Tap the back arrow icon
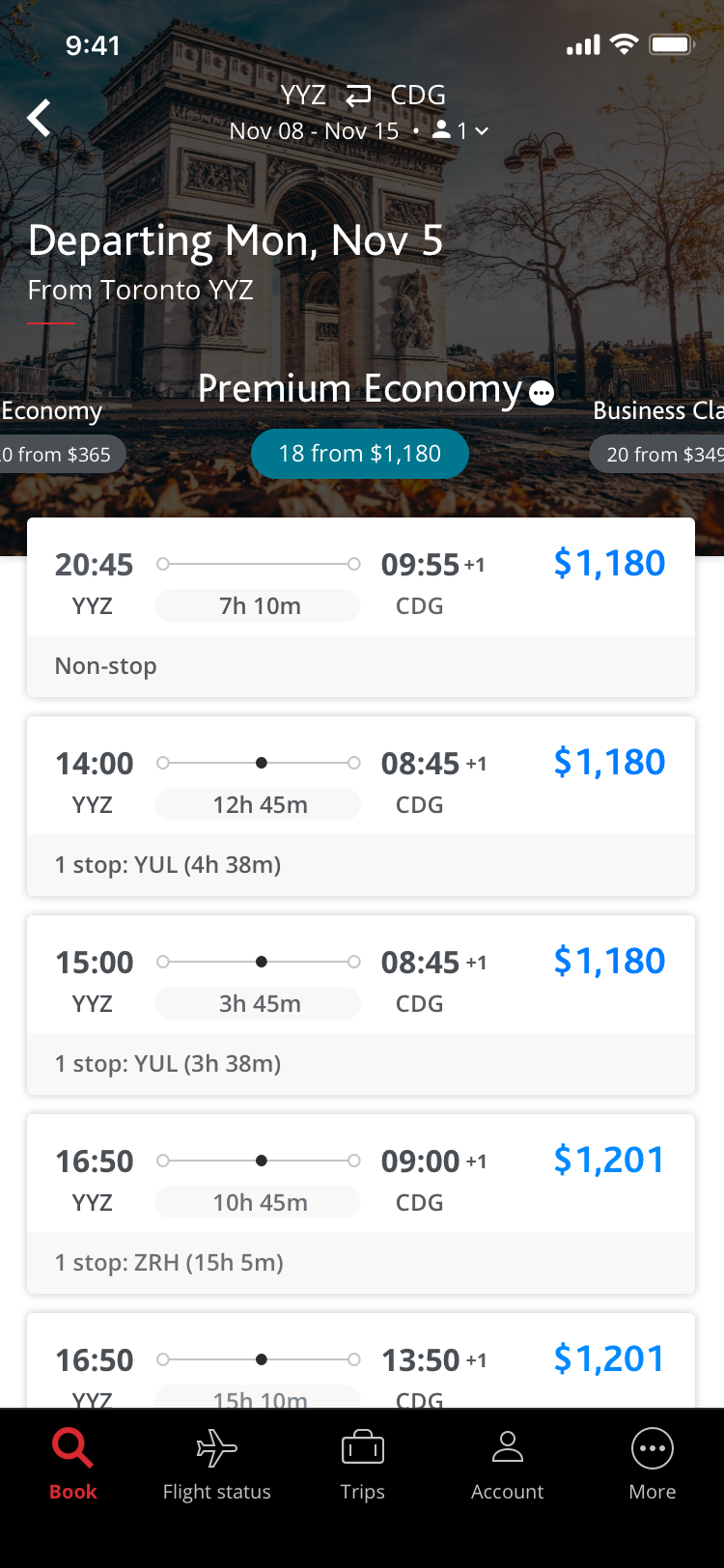This screenshot has height=1568, width=724. [x=40, y=118]
